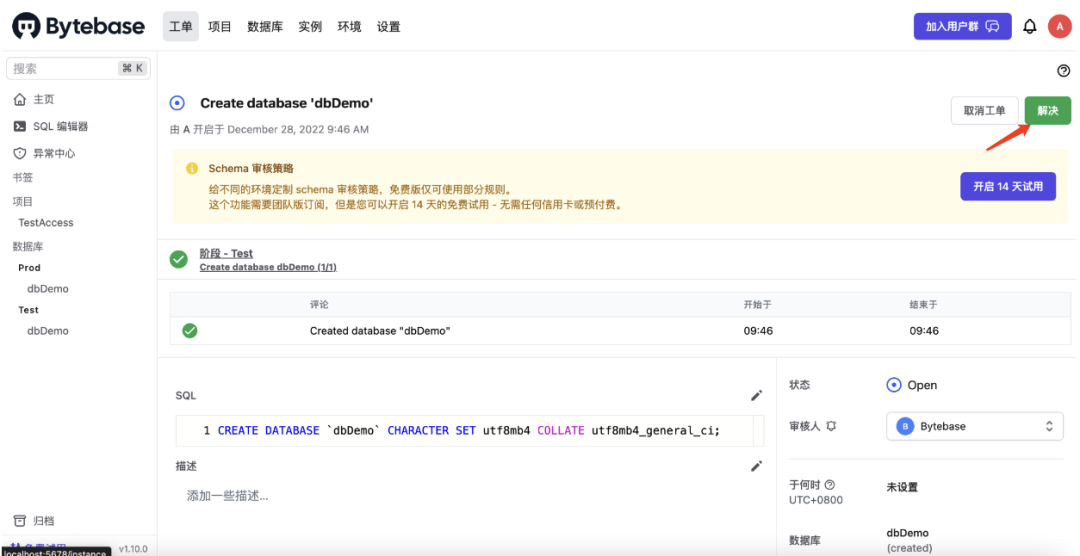
Task: Click the 异常中心 shield icon
Action: [x=20, y=153]
